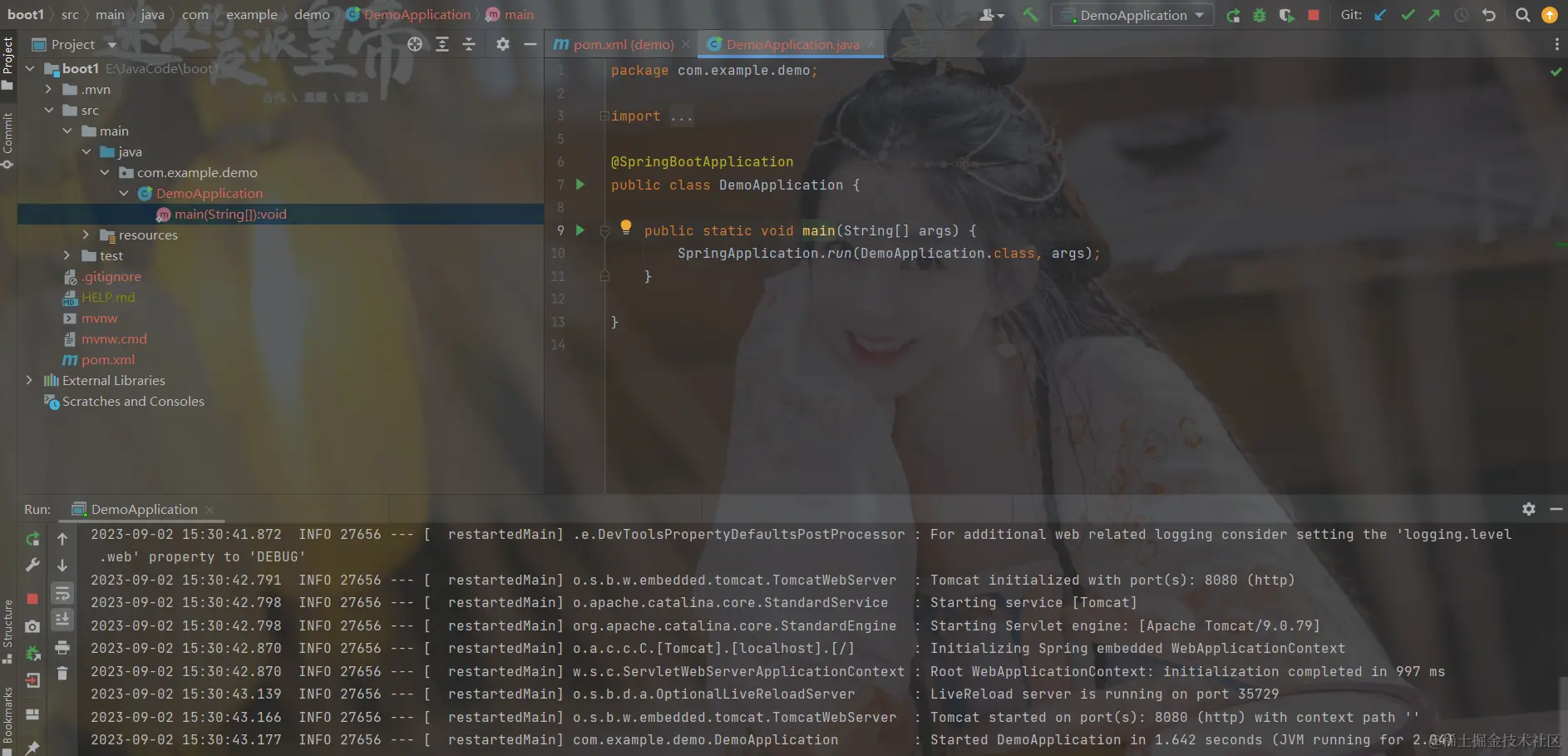The width and height of the screenshot is (1568, 756).
Task: Start debugging with the green bug icon
Action: click(1260, 15)
